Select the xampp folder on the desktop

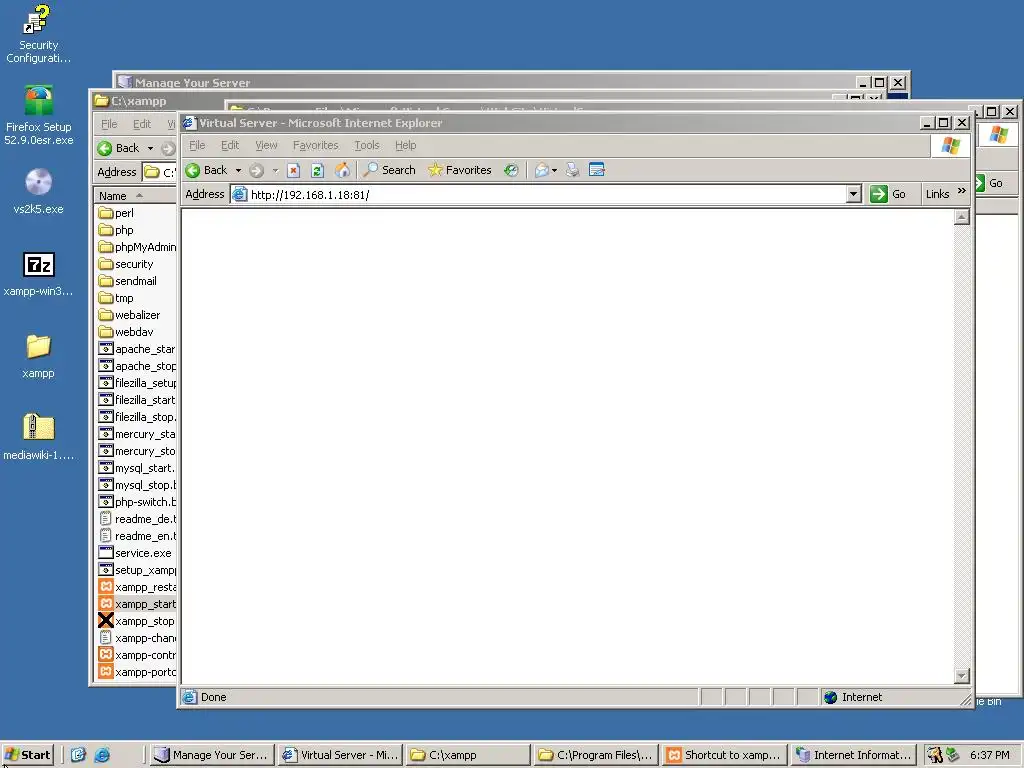click(39, 357)
